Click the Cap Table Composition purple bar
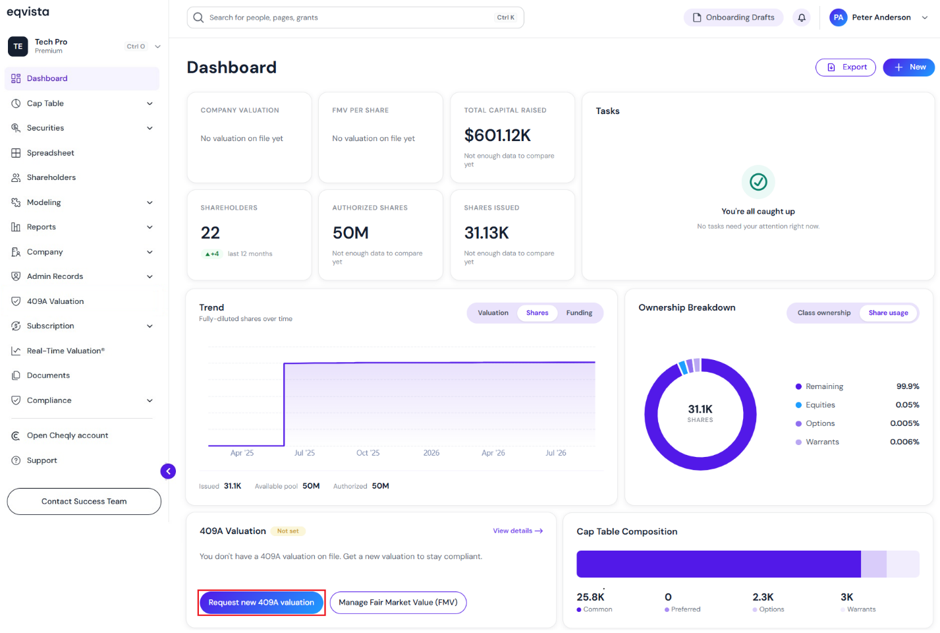940x633 pixels. 718,564
